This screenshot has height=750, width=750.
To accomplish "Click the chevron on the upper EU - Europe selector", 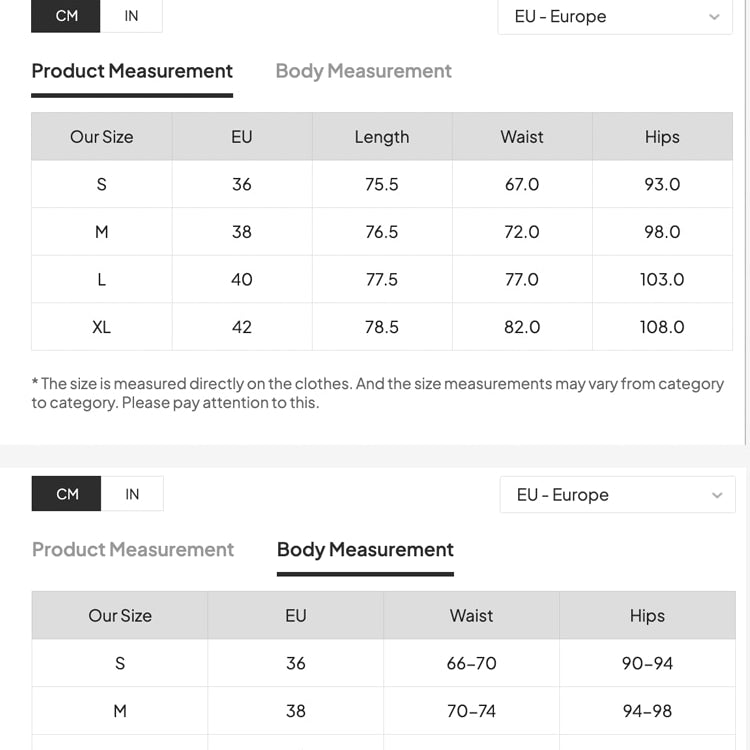I will point(714,17).
